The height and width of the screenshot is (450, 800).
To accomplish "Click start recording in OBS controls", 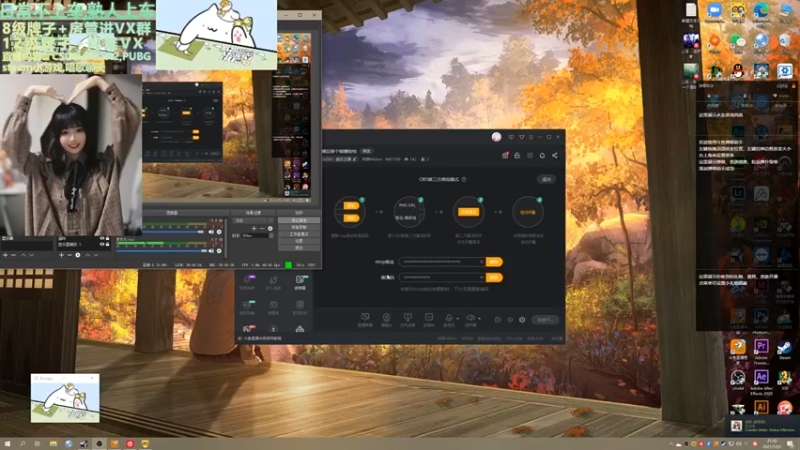I will tap(299, 227).
